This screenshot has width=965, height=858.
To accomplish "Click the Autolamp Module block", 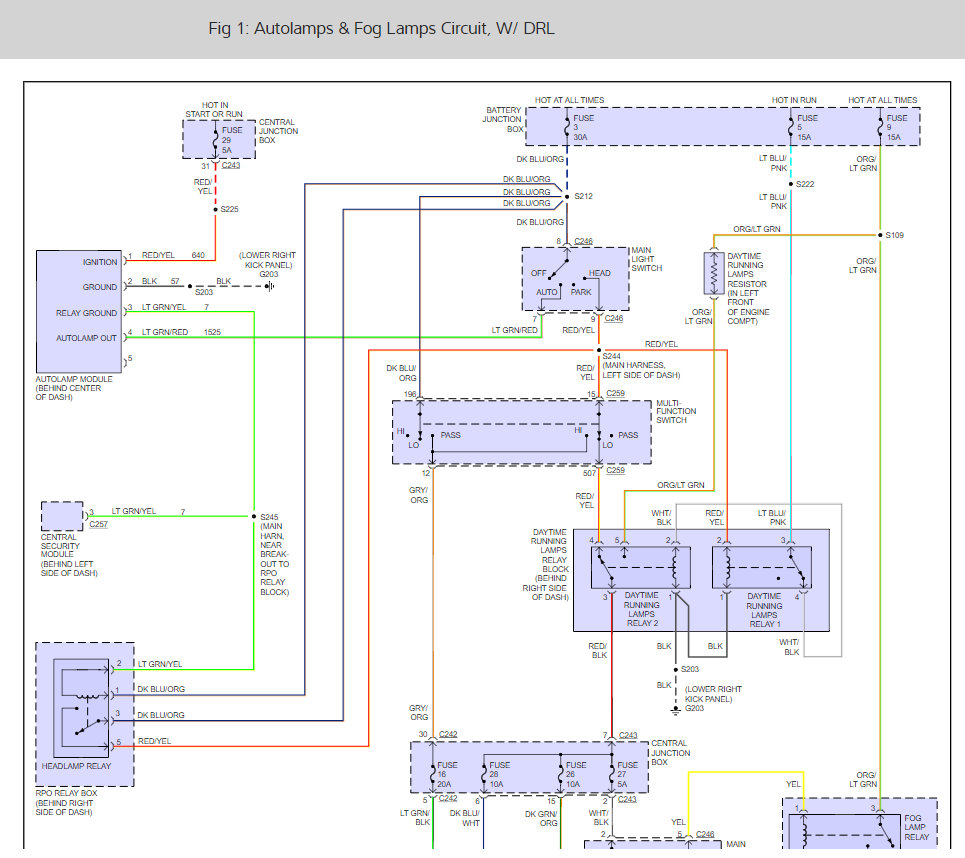I will (79, 311).
